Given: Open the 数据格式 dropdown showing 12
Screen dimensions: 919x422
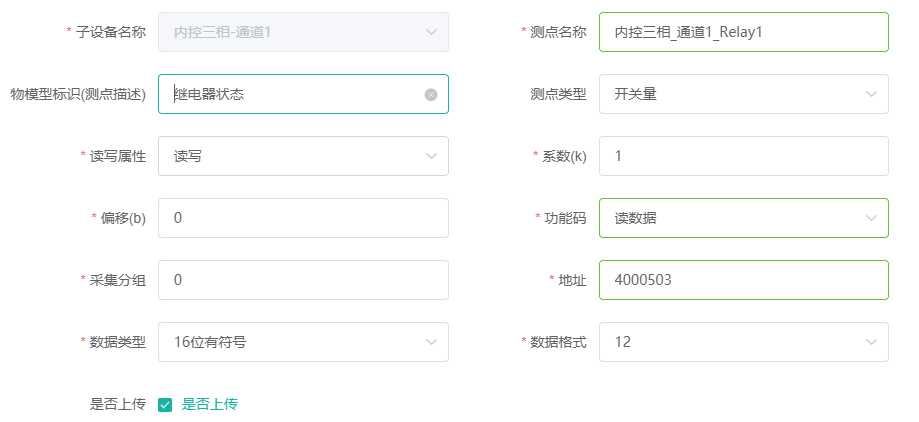Looking at the screenshot, I should coord(730,342).
